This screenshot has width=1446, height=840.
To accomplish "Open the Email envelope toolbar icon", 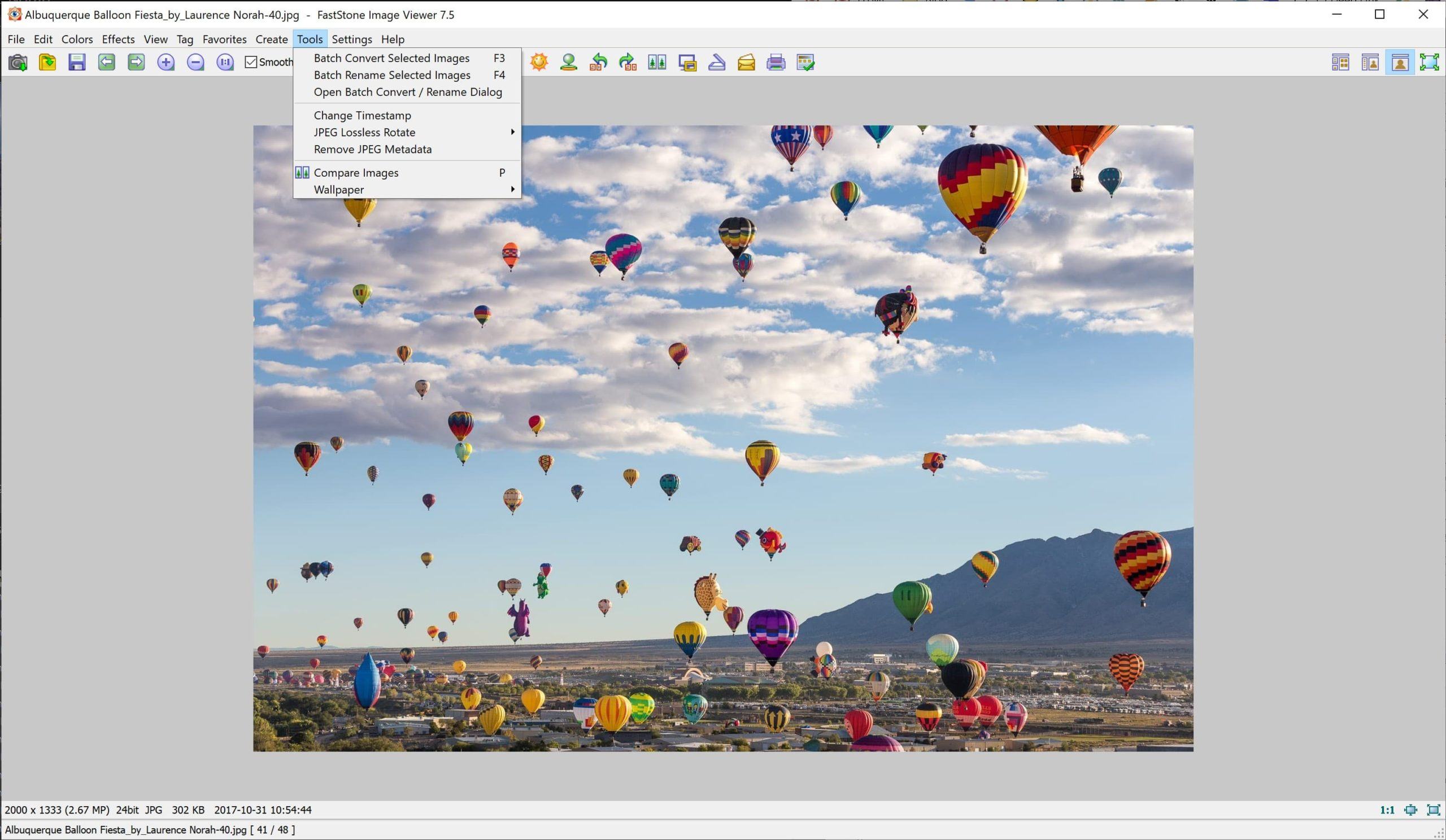I will point(746,62).
